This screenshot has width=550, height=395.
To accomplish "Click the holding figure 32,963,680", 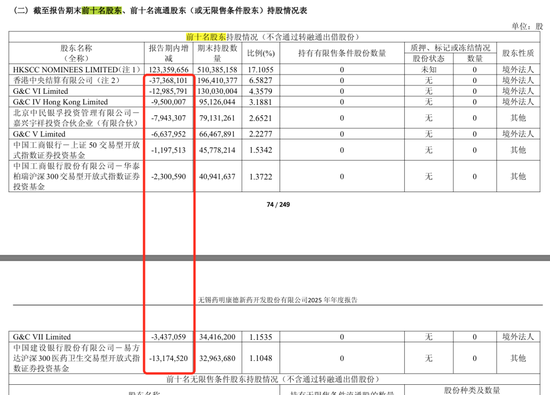I will [217, 358].
